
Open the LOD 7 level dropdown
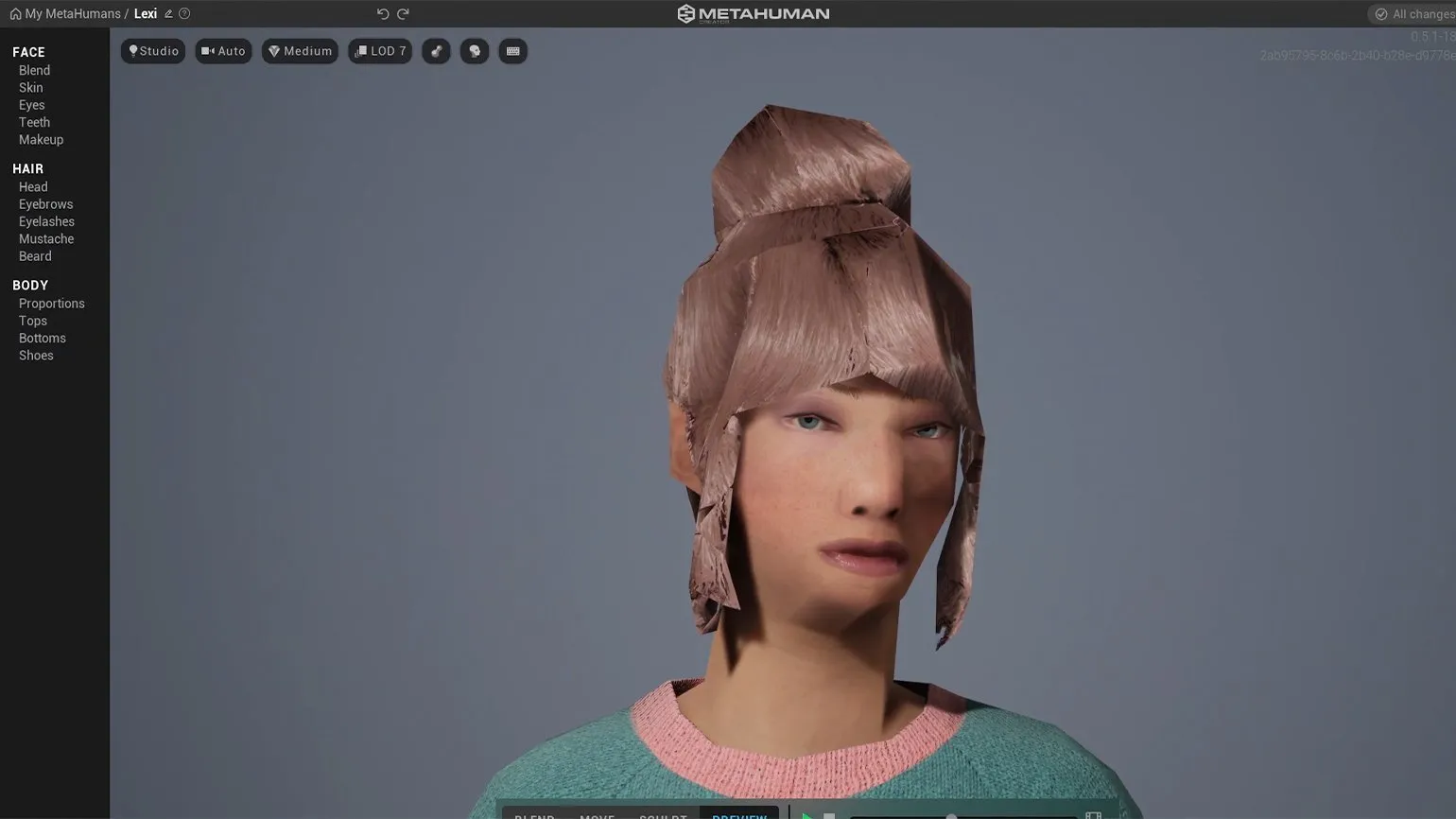coord(380,51)
